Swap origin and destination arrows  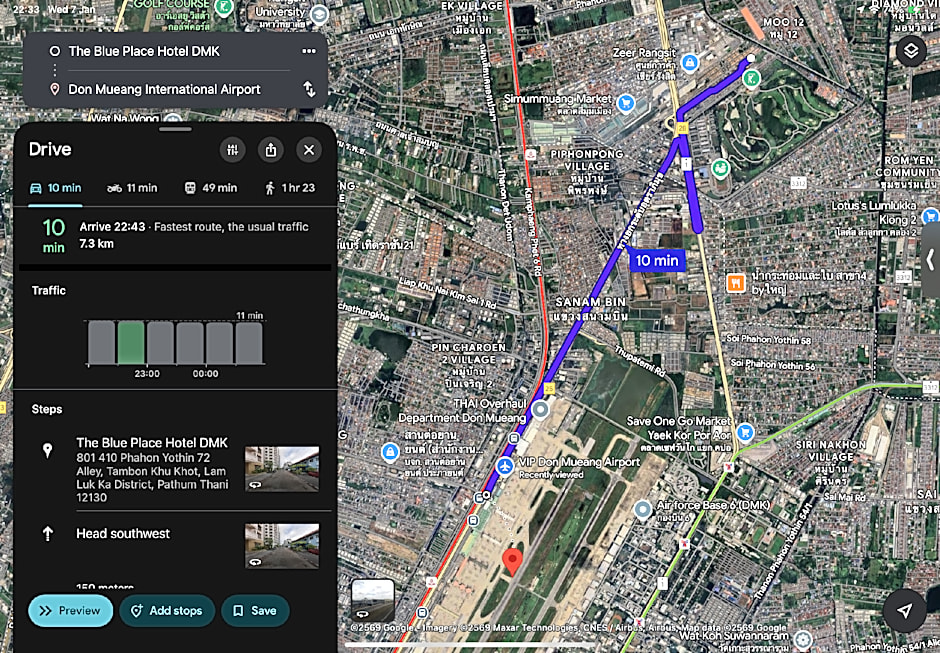tap(309, 89)
